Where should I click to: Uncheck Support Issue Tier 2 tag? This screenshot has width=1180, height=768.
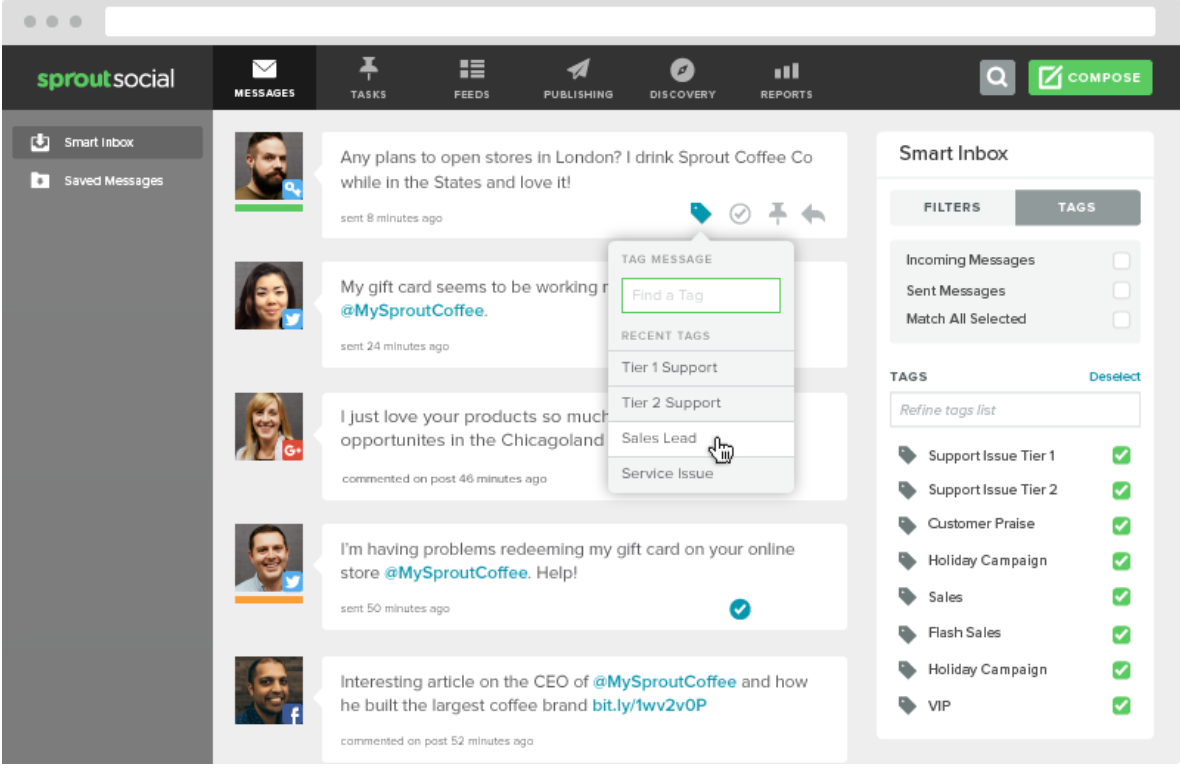point(1121,490)
